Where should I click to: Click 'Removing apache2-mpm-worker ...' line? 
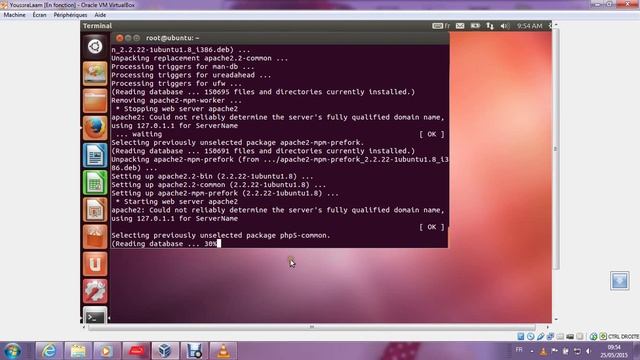tap(176, 100)
